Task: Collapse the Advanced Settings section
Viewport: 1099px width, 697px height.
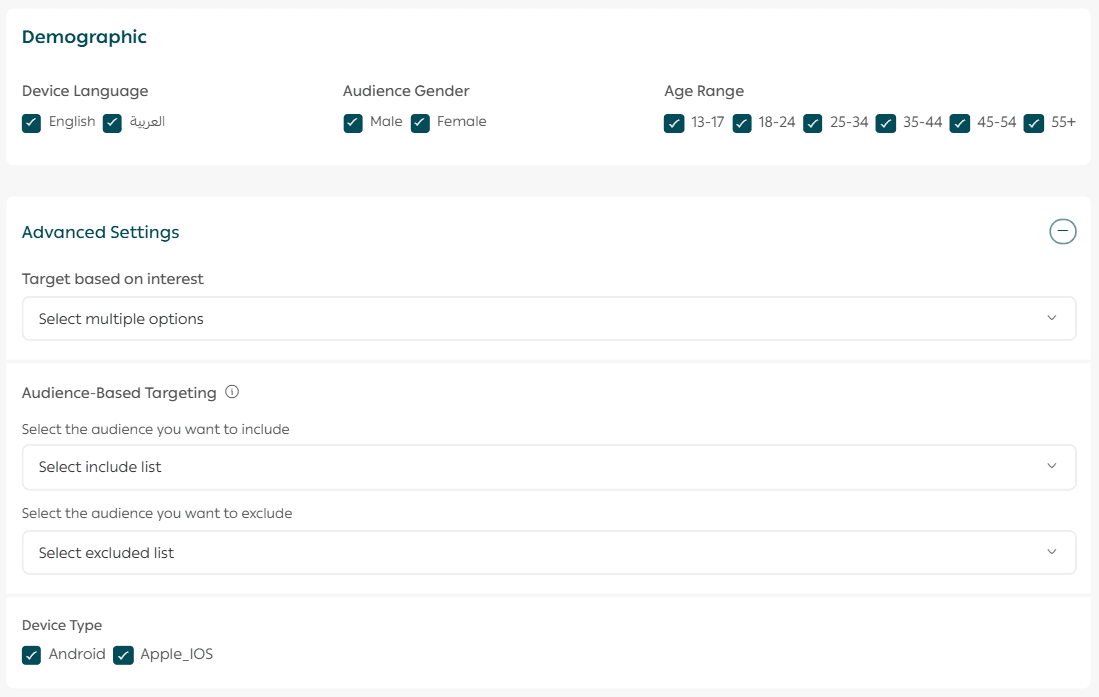Action: [1062, 232]
